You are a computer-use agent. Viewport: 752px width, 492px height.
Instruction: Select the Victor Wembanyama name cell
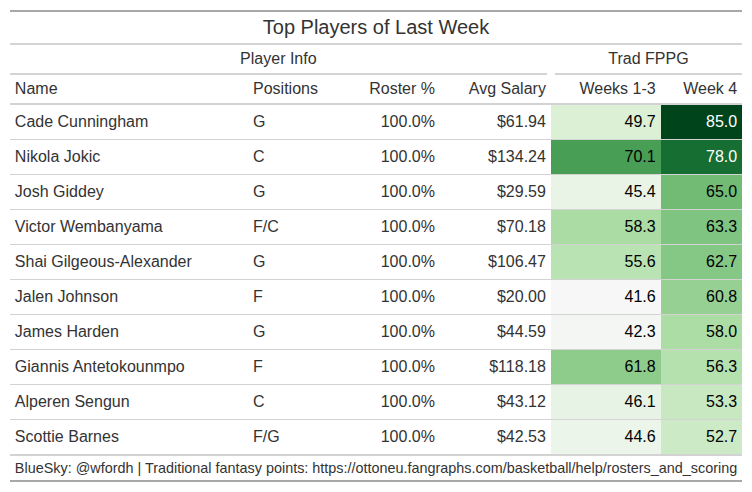click(x=88, y=227)
